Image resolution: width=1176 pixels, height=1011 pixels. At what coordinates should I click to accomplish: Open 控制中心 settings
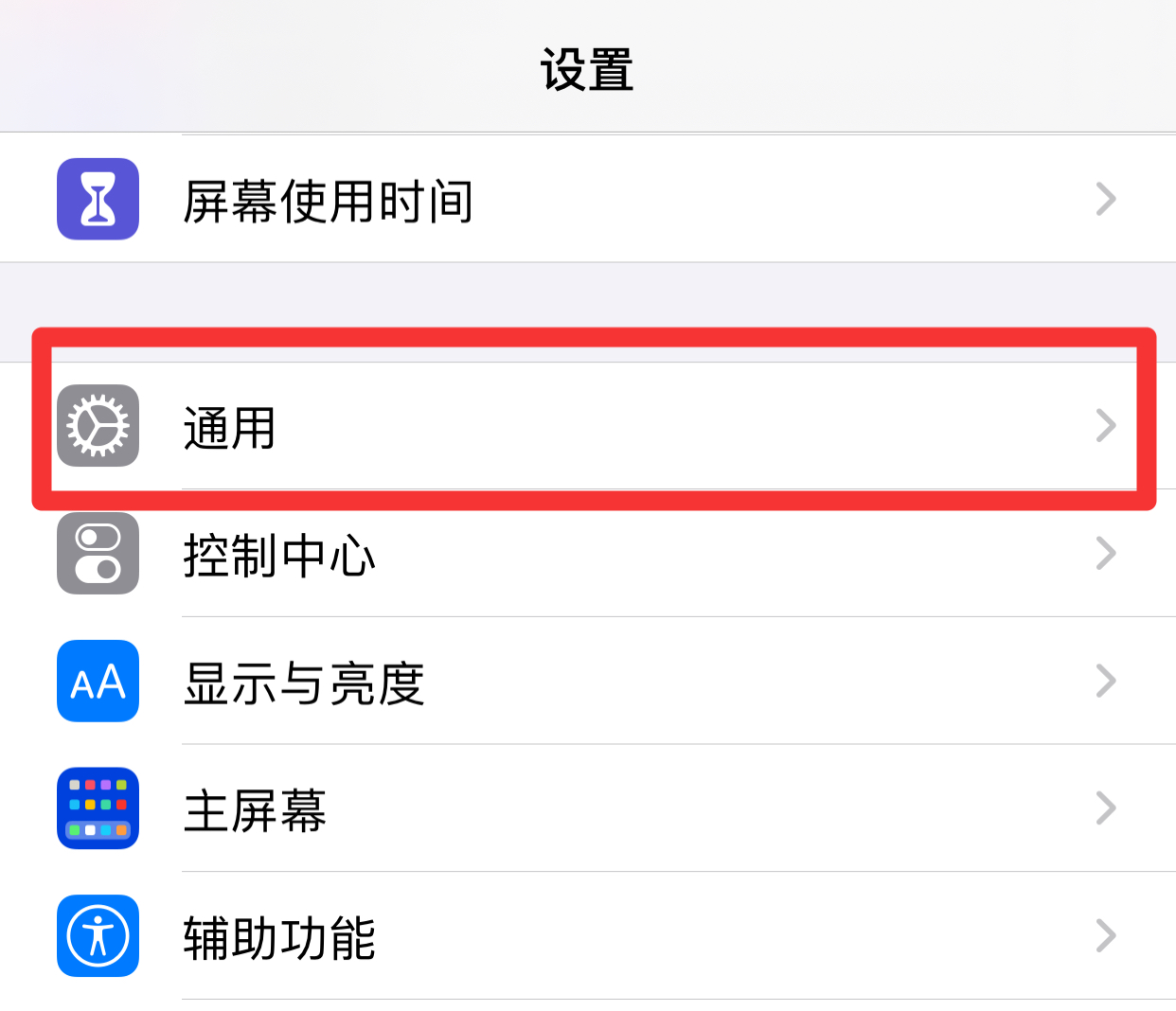588,554
